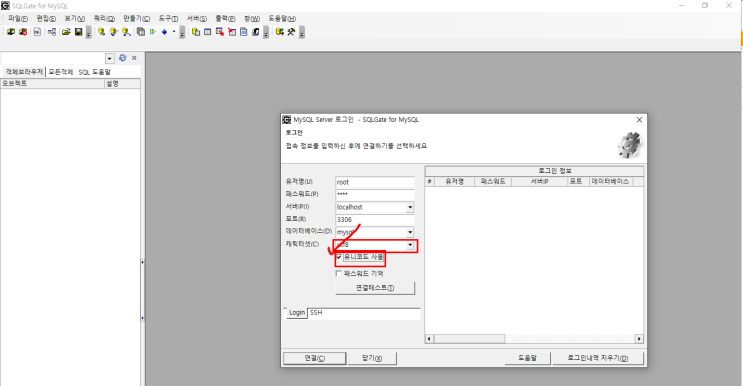
Task: Click the 포트 input field showing 3306
Action: 375,220
